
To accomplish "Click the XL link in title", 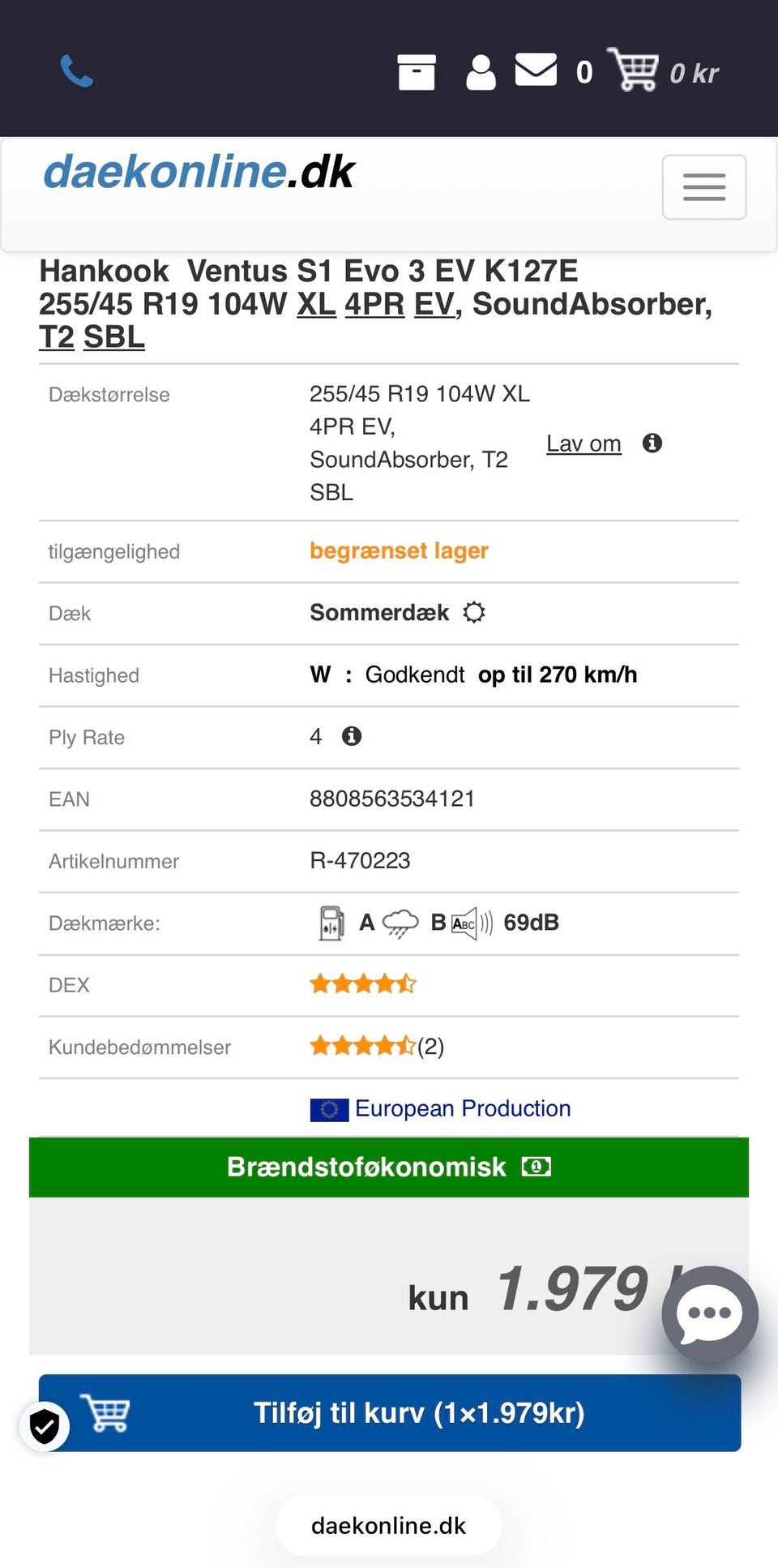I will pyautogui.click(x=316, y=304).
